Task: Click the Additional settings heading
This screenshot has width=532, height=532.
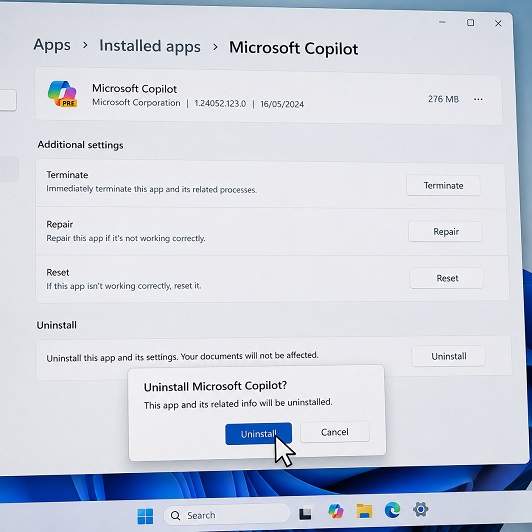Action: pos(80,145)
